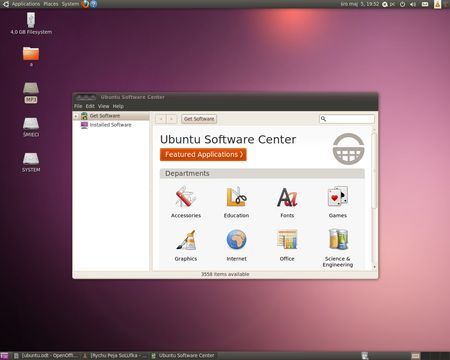Open the Help launcher in top panel
450x360 pixels.
click(94, 4)
